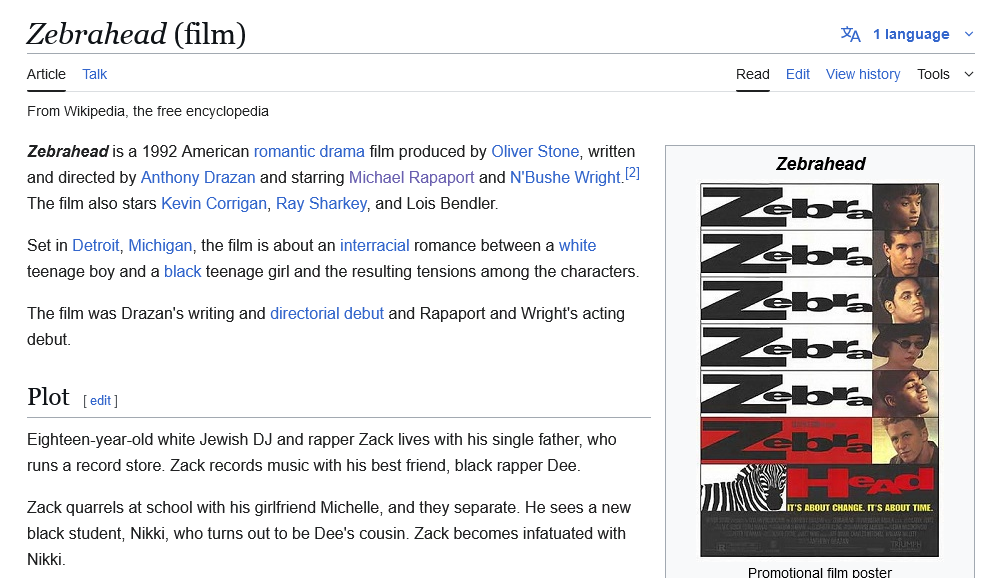The width and height of the screenshot is (987, 578).
Task: Click the infobox title Zebrahead
Action: (x=820, y=164)
